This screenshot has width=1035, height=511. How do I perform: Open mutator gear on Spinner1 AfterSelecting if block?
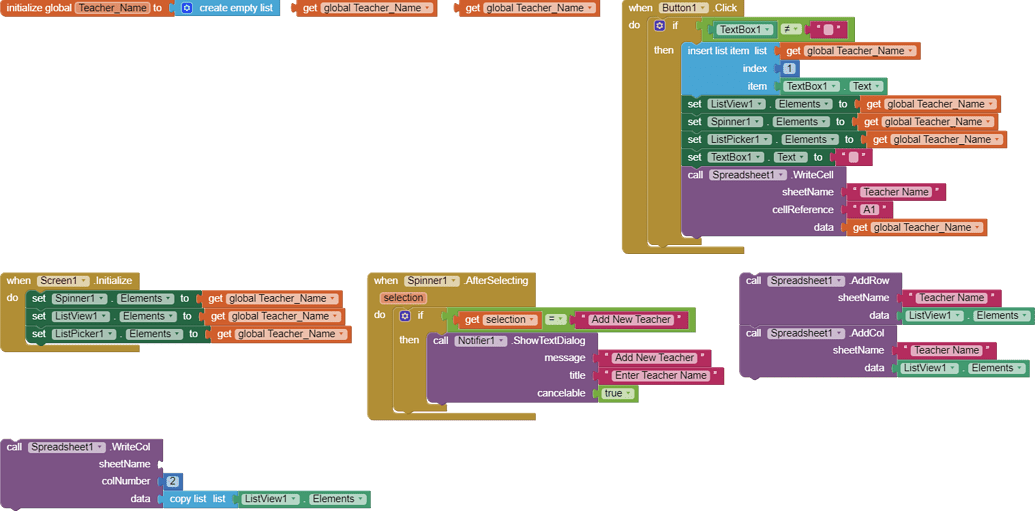tap(405, 316)
